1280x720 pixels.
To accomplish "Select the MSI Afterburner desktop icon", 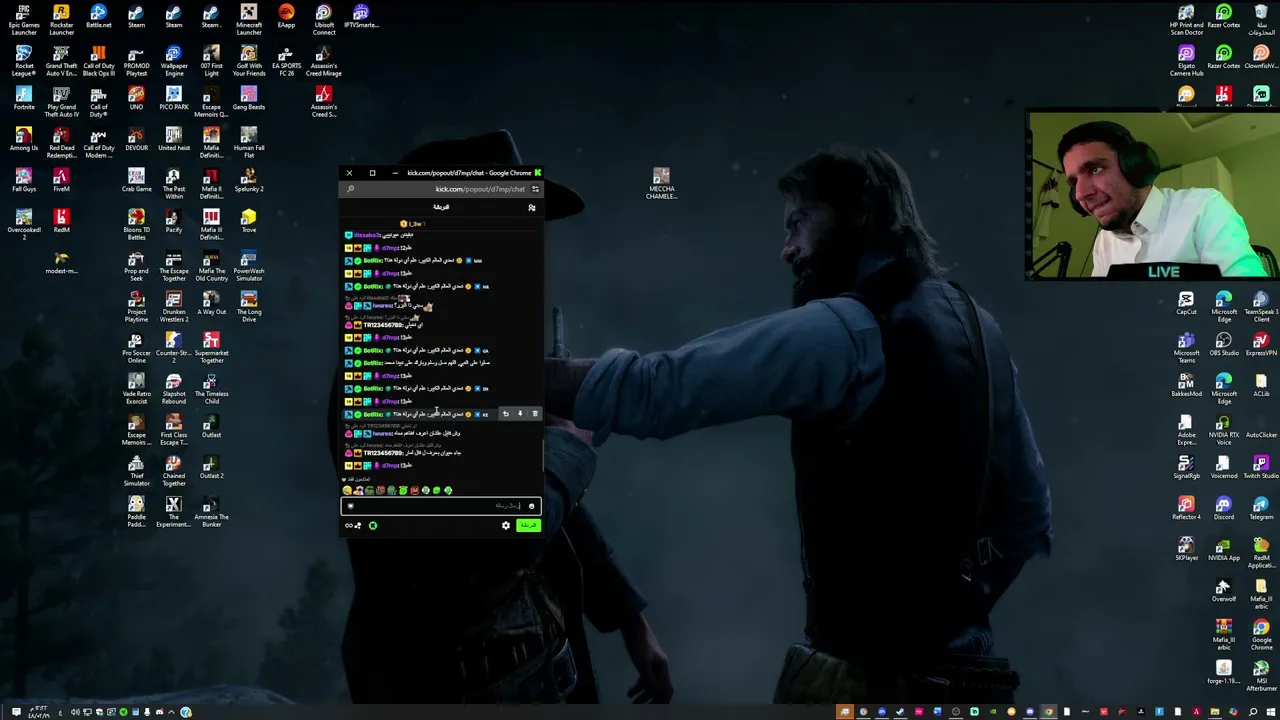I will click(x=1261, y=676).
